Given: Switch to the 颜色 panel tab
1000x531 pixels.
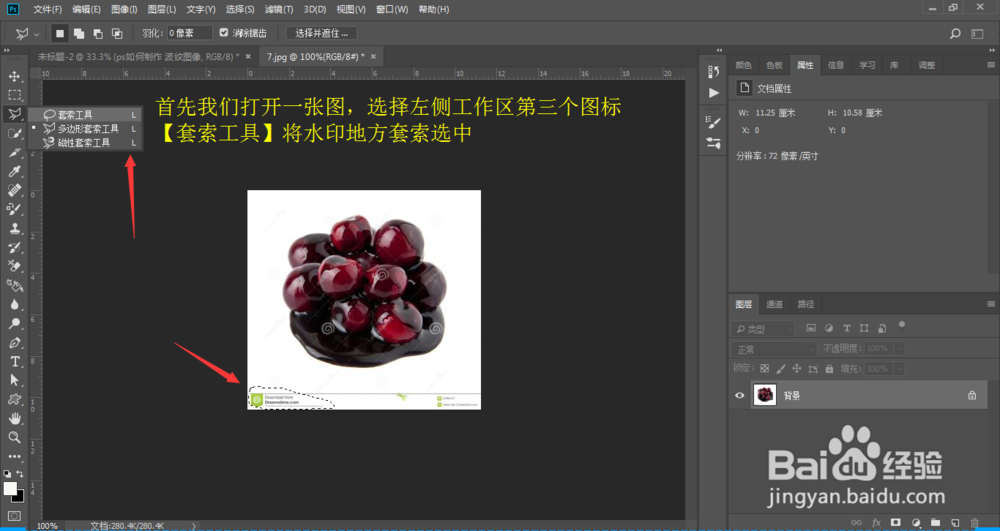Looking at the screenshot, I should pos(743,65).
